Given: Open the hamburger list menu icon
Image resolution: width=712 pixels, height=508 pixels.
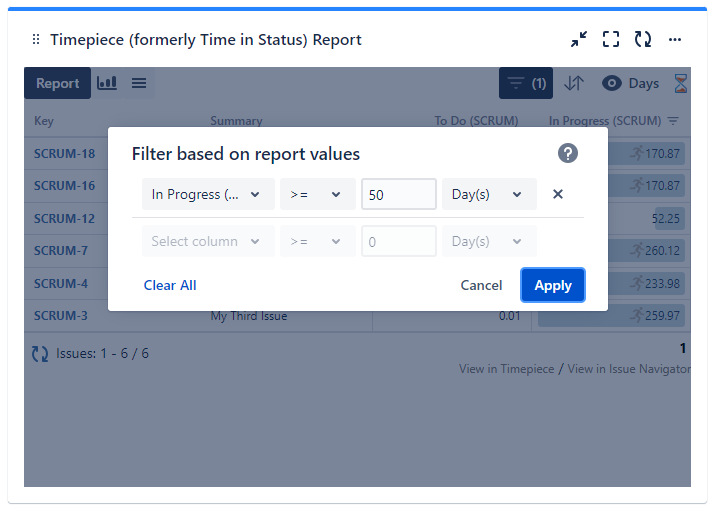Looking at the screenshot, I should pos(139,83).
